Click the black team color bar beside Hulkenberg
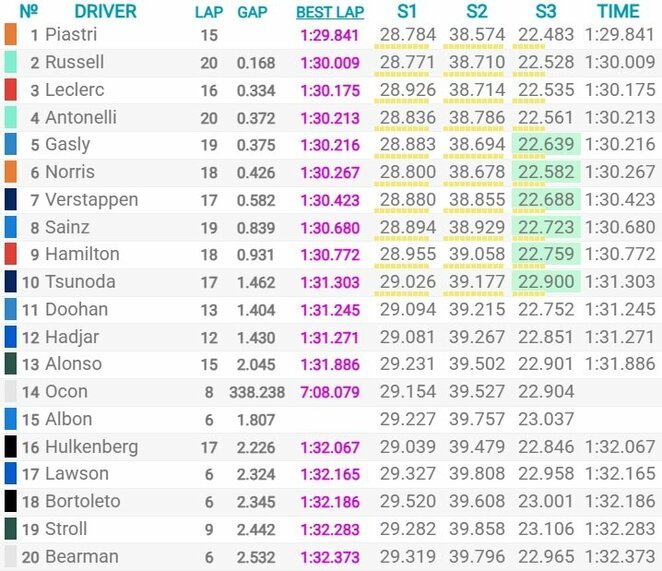The image size is (662, 571). [10, 447]
